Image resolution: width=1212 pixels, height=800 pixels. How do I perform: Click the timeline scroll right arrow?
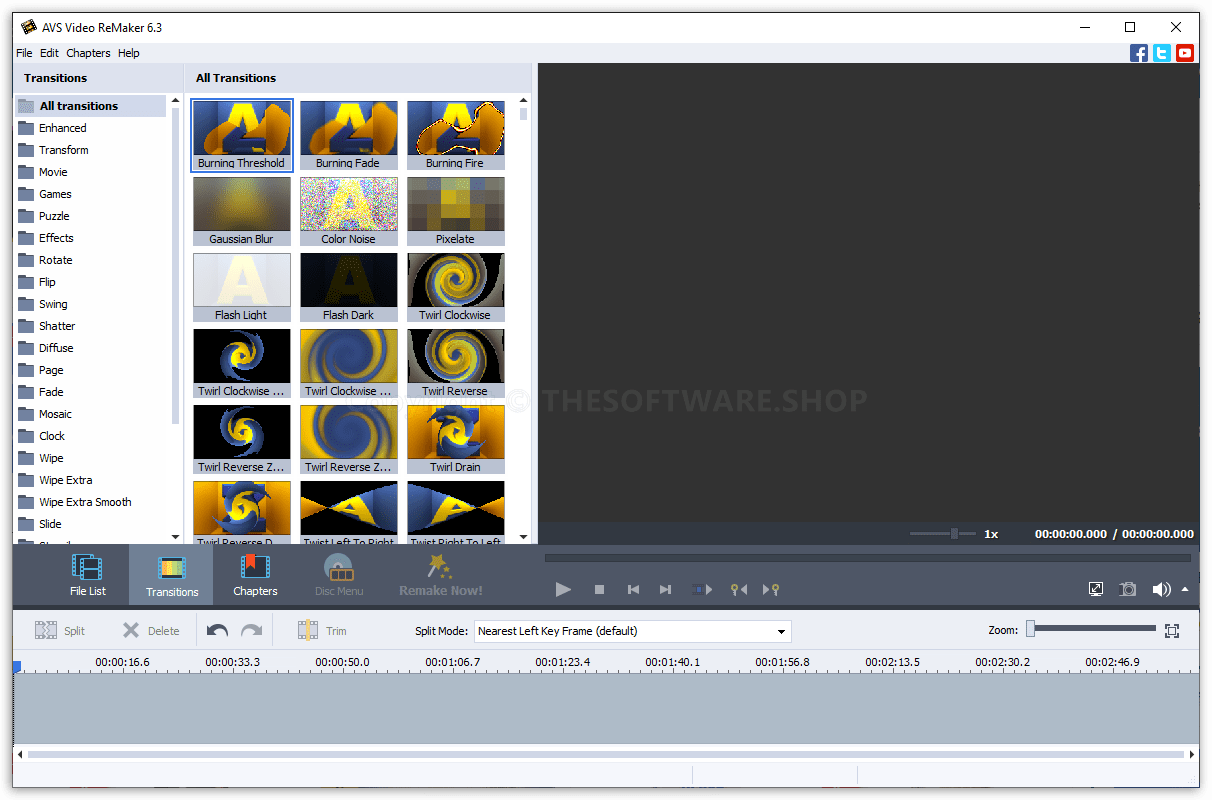point(1193,755)
